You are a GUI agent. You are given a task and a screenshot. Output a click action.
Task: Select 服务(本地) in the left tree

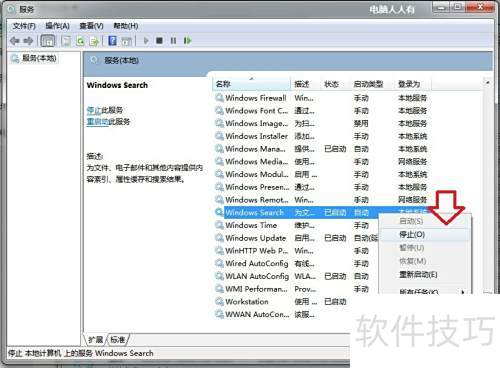pos(39,58)
